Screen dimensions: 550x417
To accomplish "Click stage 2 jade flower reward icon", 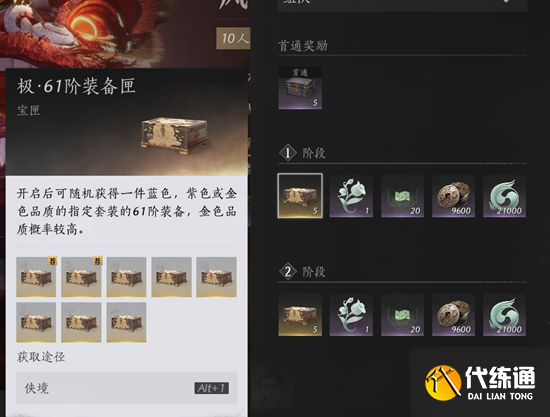I will tap(351, 315).
